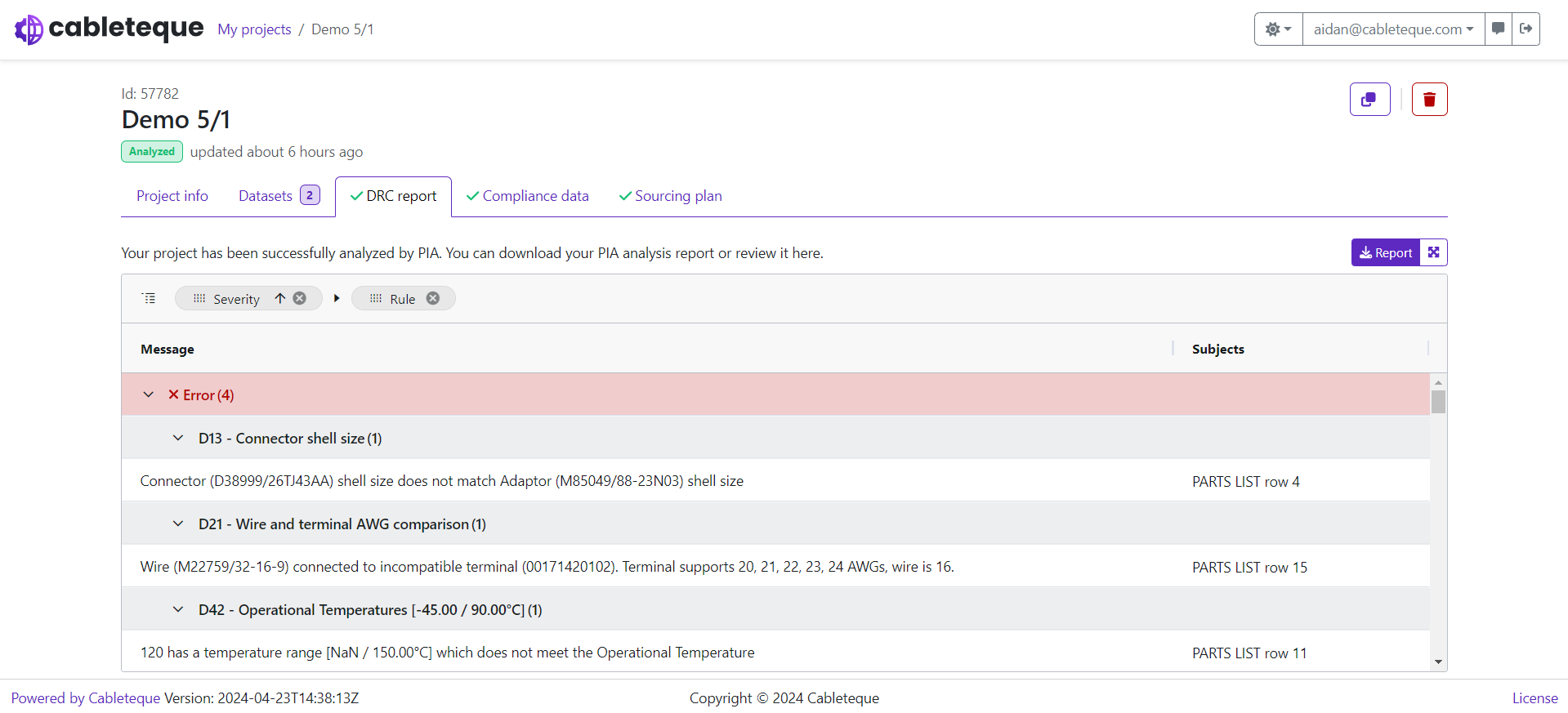Click PARTS LIST row 11 cell
Screen dimensions: 1568x713
click(1249, 653)
